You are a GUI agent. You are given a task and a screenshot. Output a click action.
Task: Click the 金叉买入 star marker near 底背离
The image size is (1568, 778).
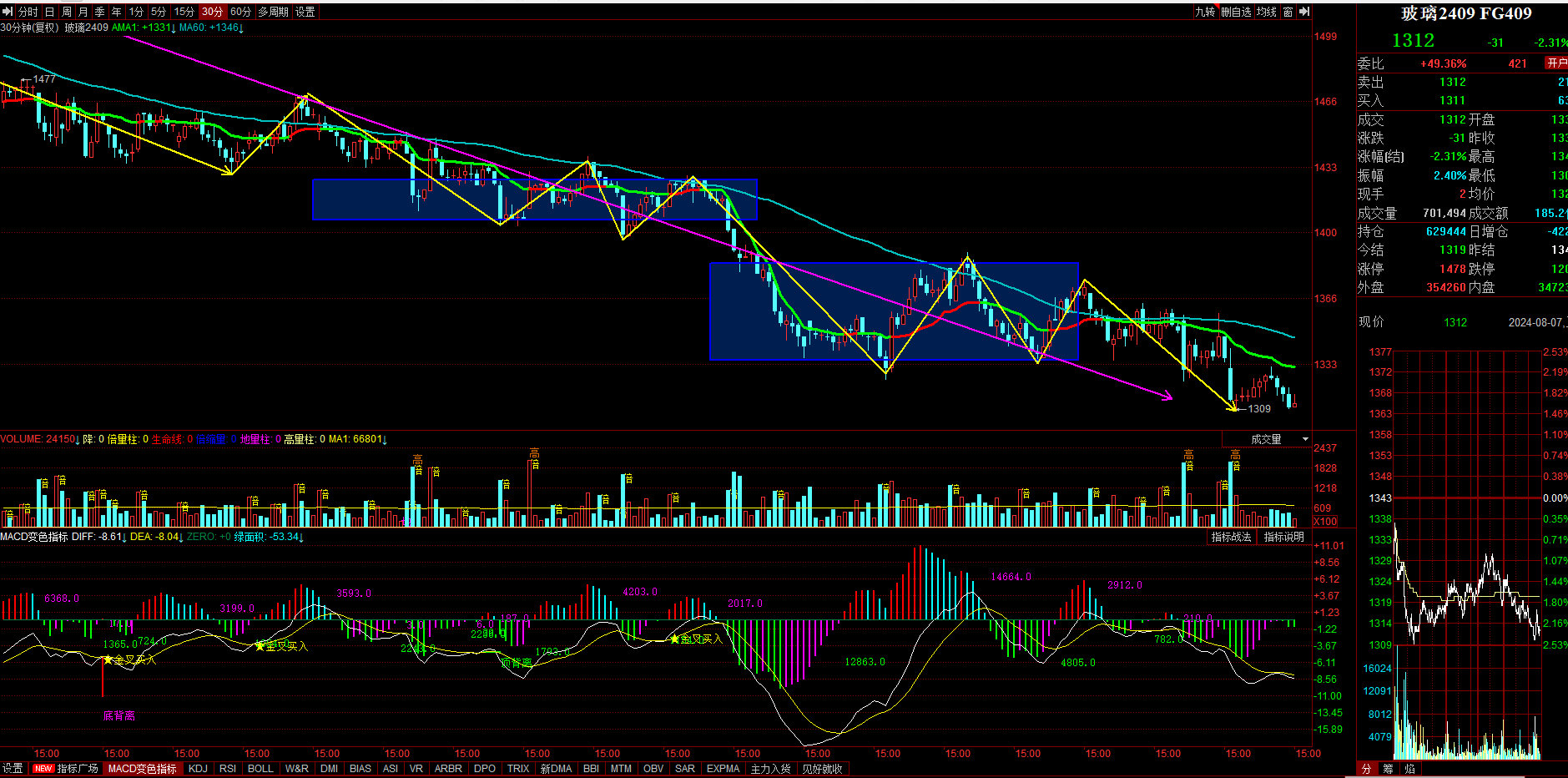108,659
